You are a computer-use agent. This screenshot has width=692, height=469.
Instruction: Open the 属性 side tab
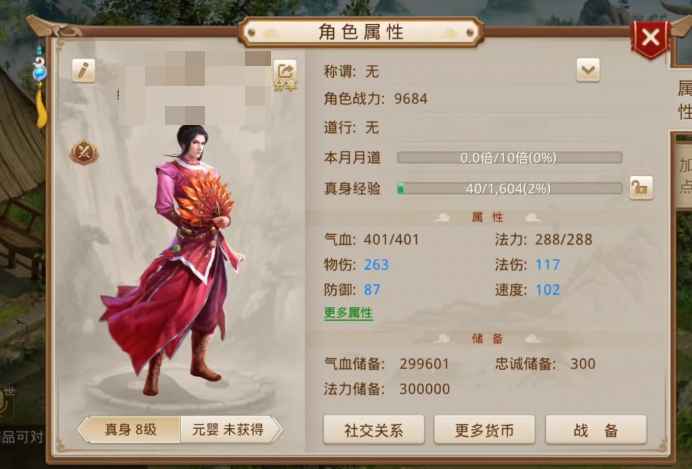[x=684, y=101]
